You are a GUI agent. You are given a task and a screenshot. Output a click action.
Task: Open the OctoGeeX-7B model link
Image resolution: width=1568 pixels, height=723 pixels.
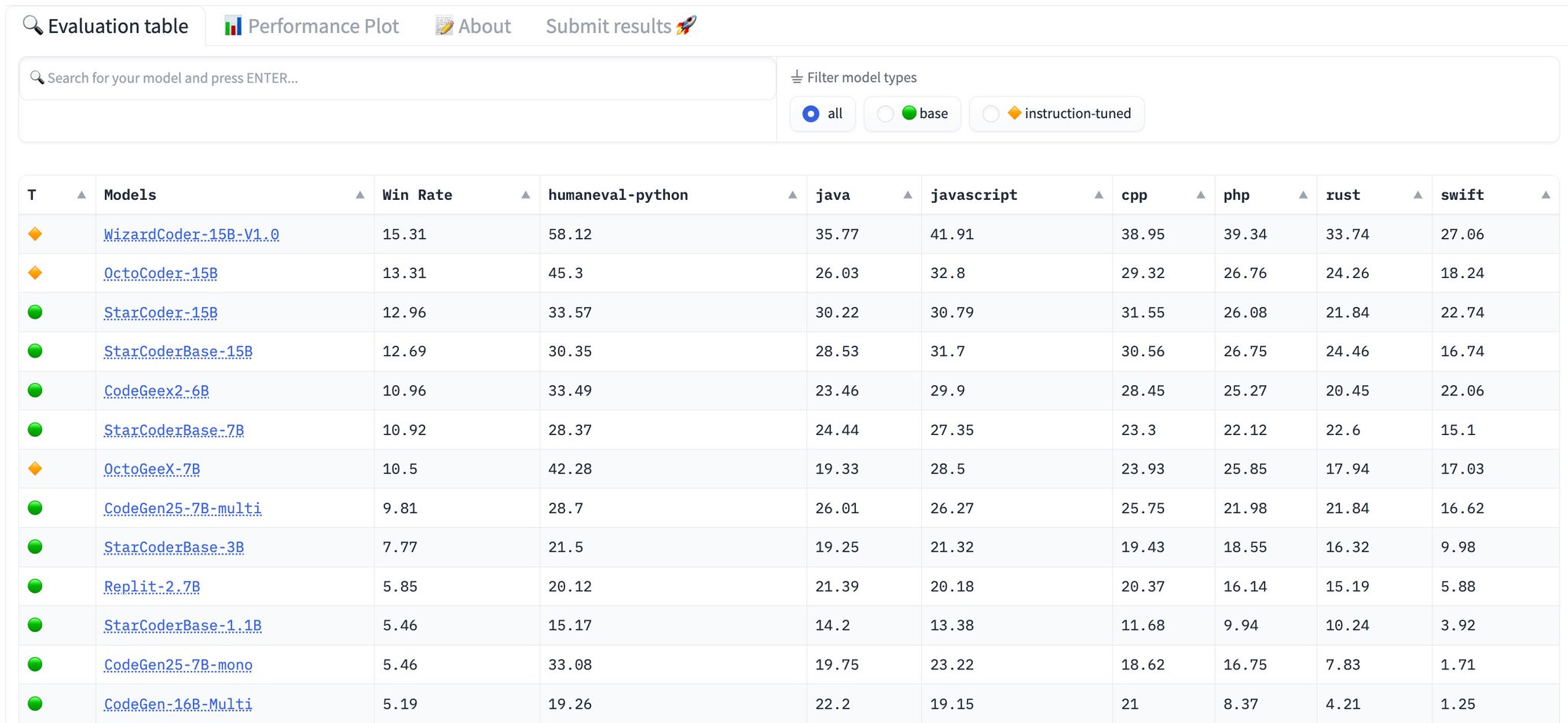pos(152,469)
